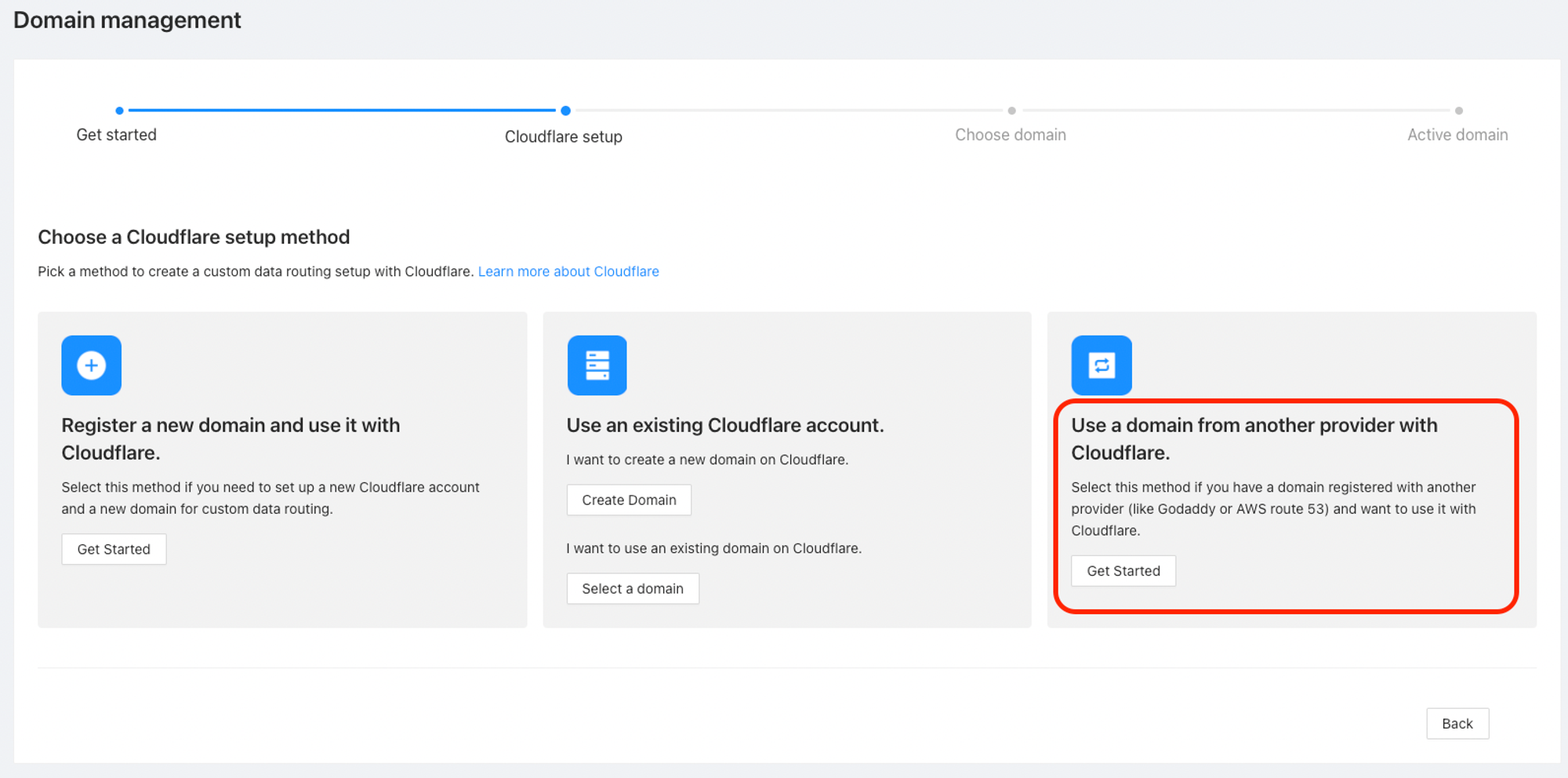The width and height of the screenshot is (1568, 778).
Task: Click Get Started under domain from another provider
Action: click(x=1123, y=571)
